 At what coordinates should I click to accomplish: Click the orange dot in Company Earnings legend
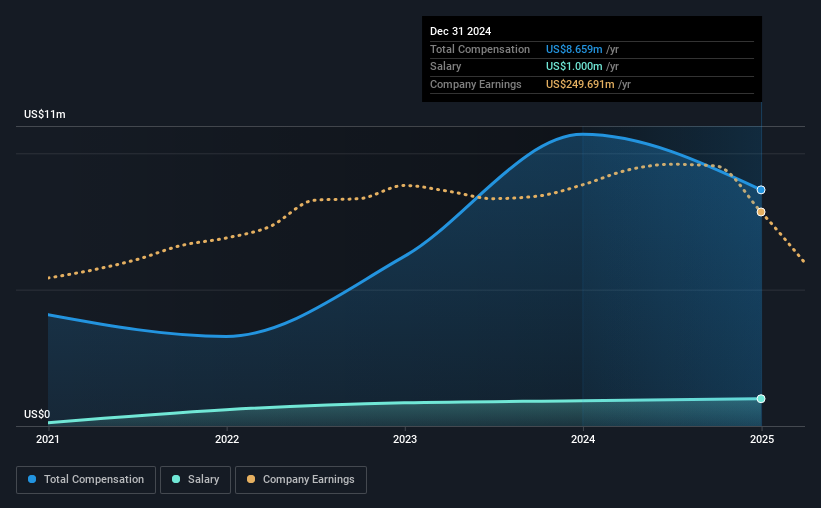point(251,479)
